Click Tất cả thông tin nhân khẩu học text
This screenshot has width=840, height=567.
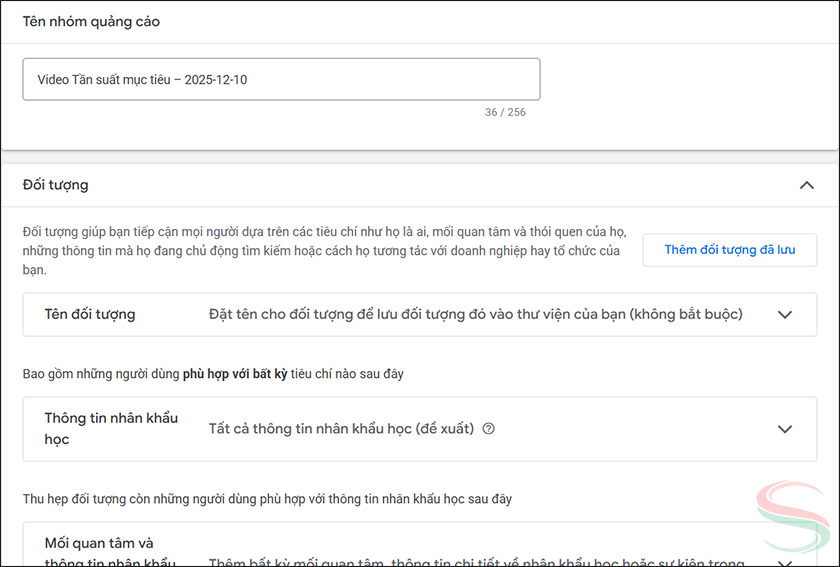click(x=340, y=429)
